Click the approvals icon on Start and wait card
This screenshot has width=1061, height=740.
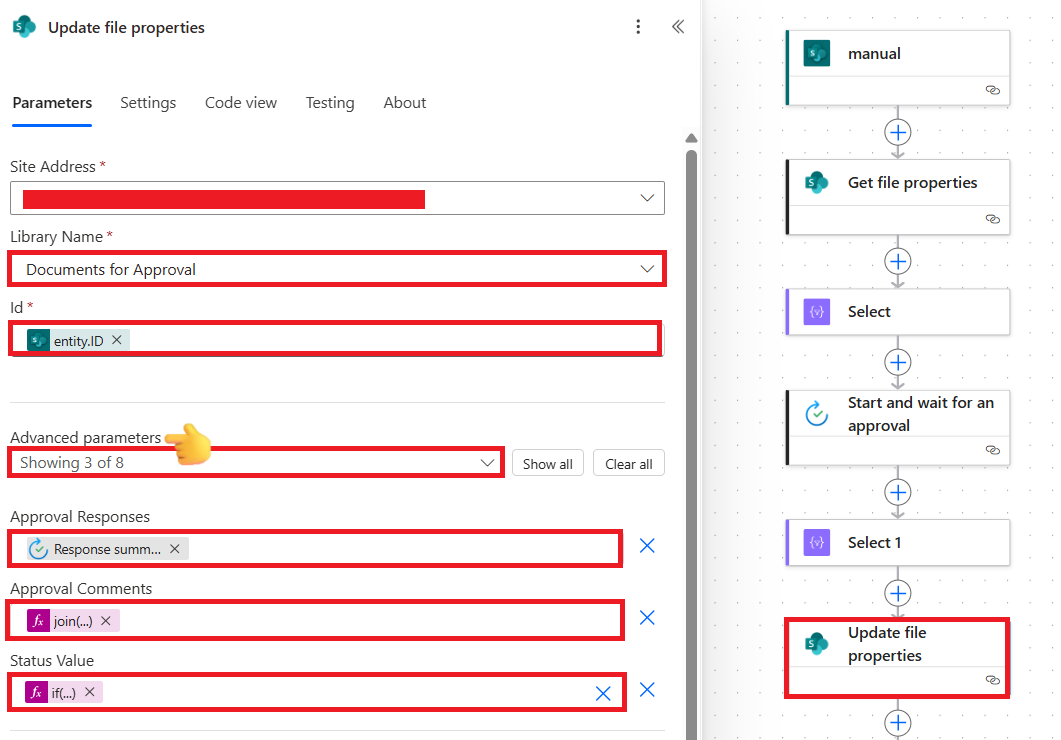click(817, 413)
